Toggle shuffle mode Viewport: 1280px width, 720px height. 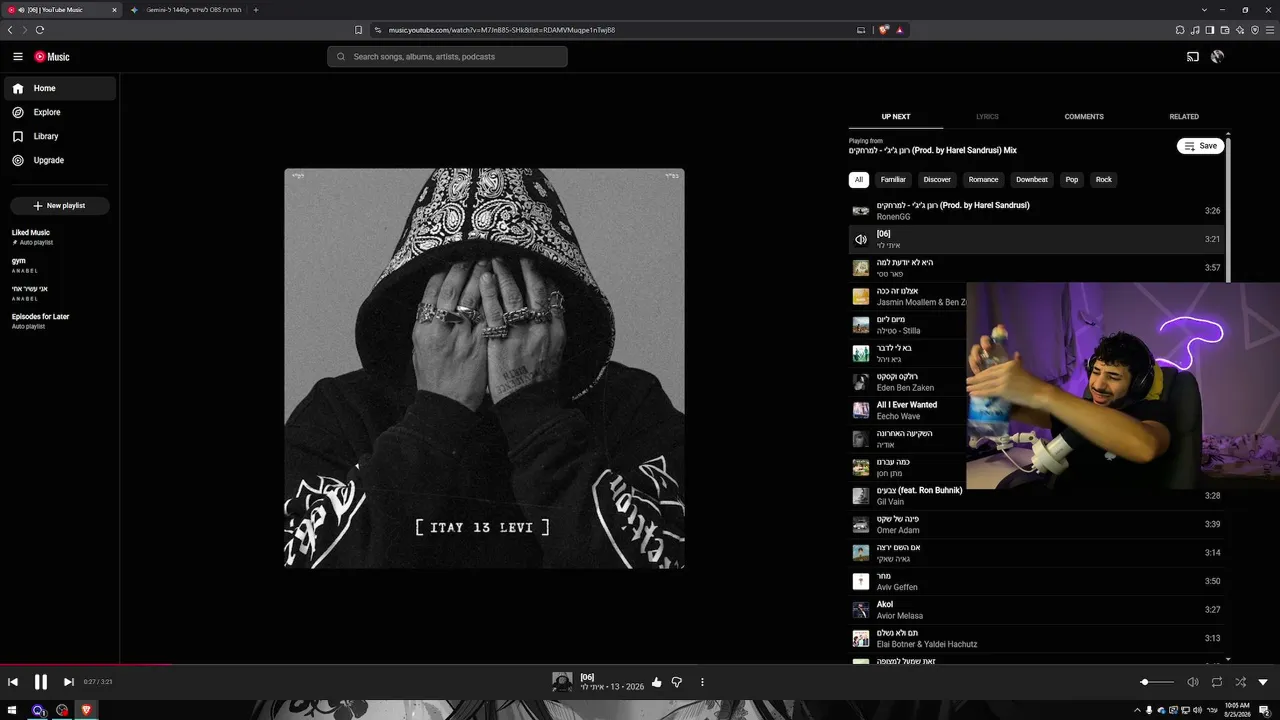click(1240, 682)
